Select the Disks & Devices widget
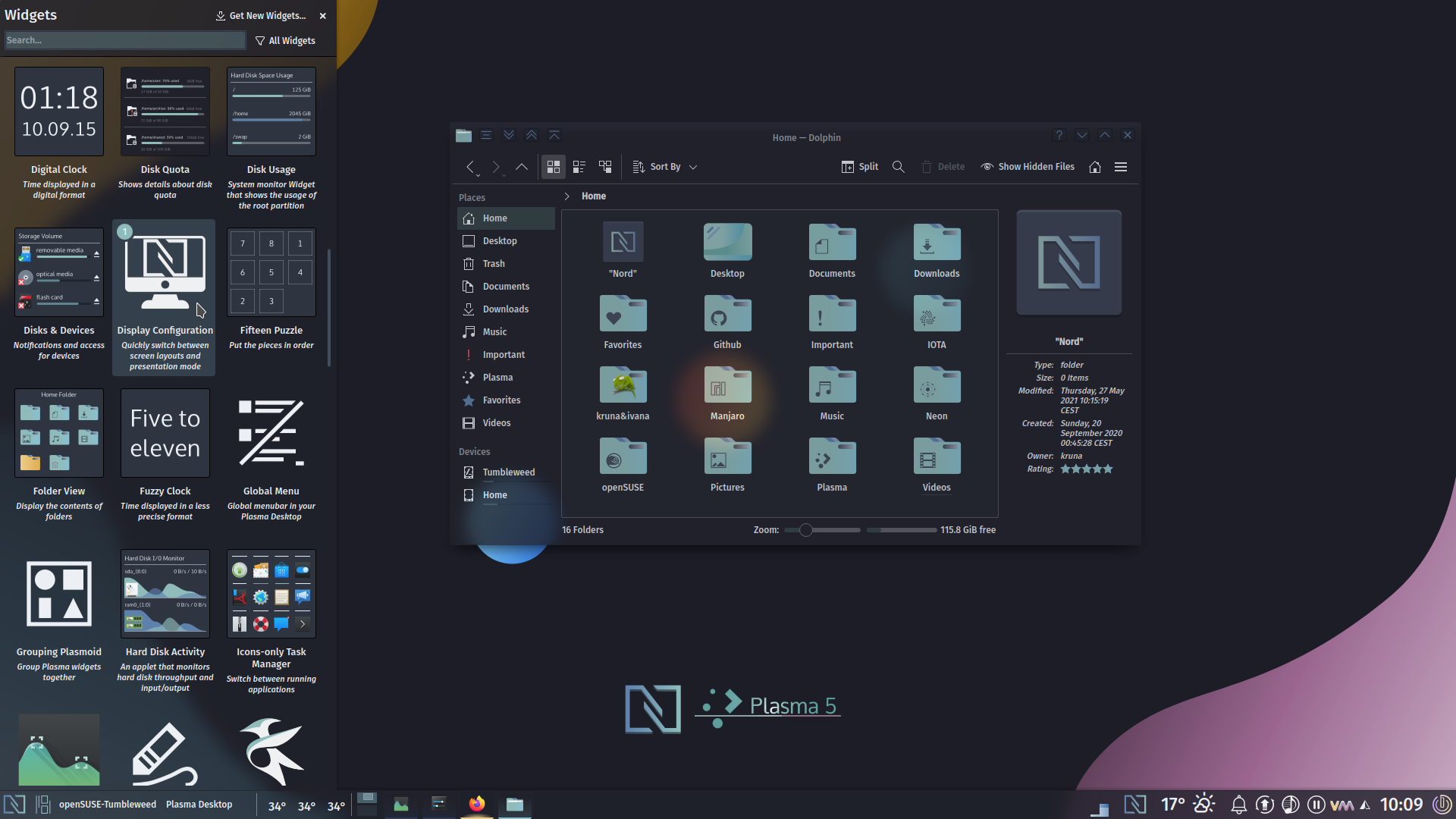 click(59, 295)
